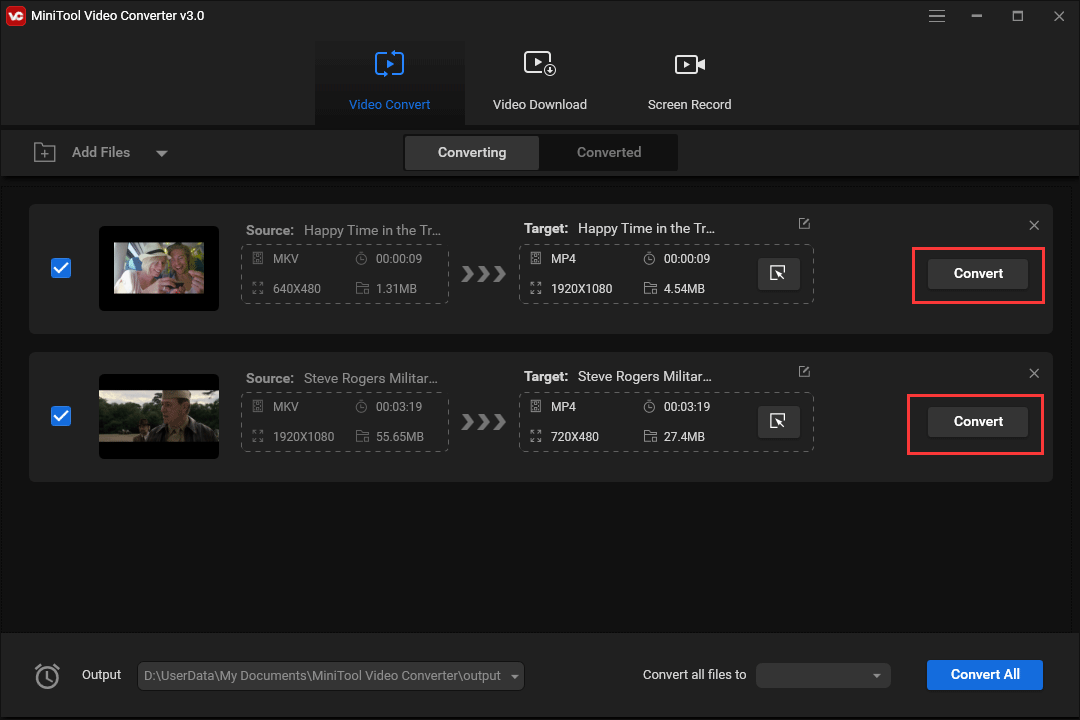Click the Add Files folder-plus icon
This screenshot has width=1080, height=720.
pos(45,152)
